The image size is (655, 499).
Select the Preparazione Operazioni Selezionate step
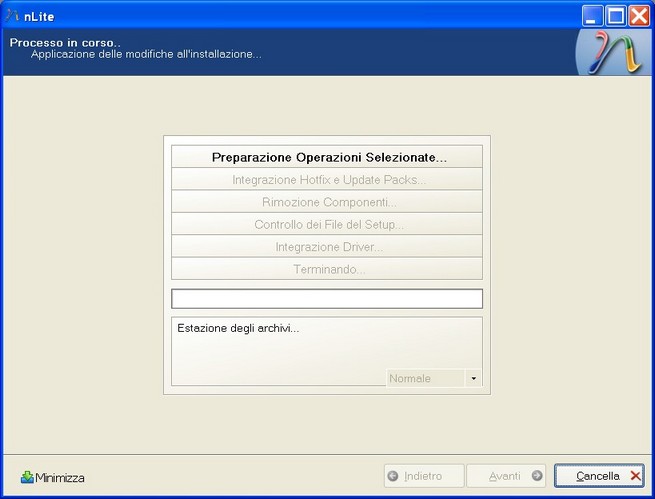pyautogui.click(x=327, y=157)
